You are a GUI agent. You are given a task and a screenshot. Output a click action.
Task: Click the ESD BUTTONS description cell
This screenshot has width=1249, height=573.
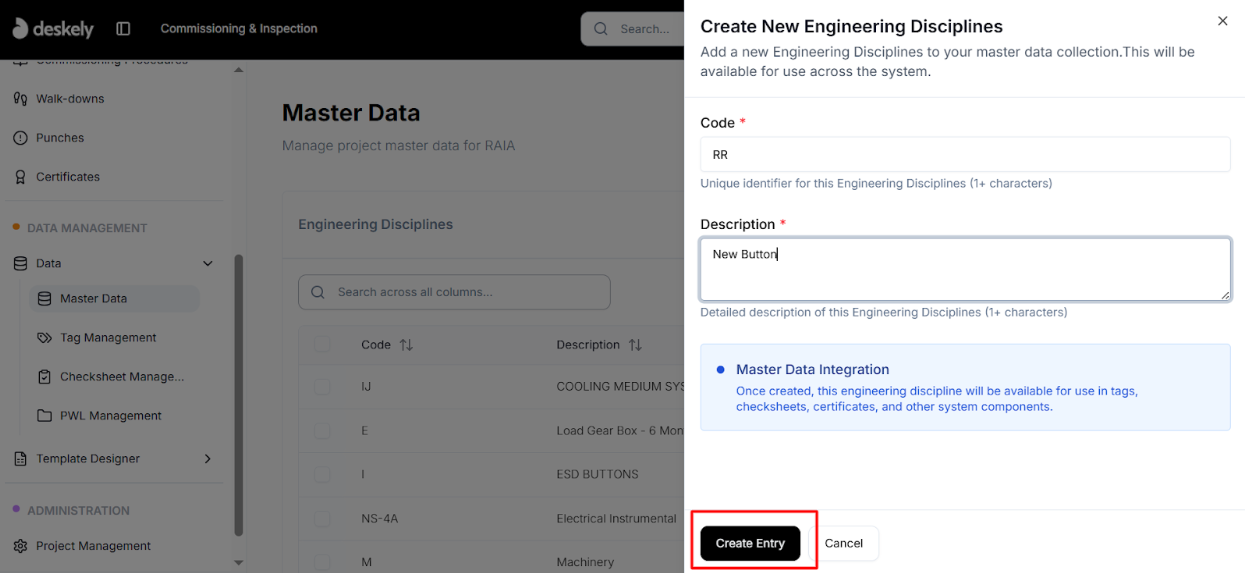597,475
